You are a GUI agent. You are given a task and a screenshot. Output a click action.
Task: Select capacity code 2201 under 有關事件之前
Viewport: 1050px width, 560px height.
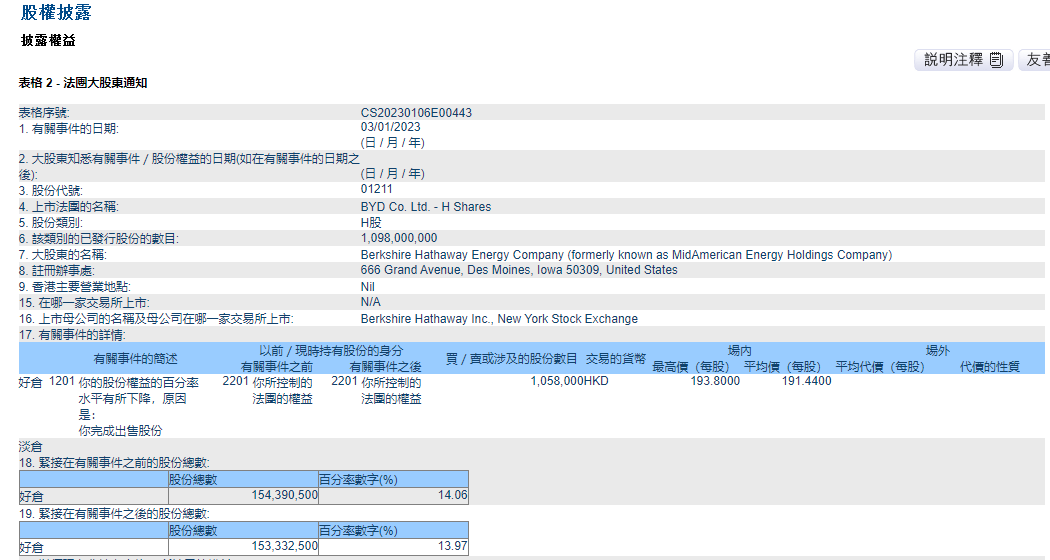point(235,381)
